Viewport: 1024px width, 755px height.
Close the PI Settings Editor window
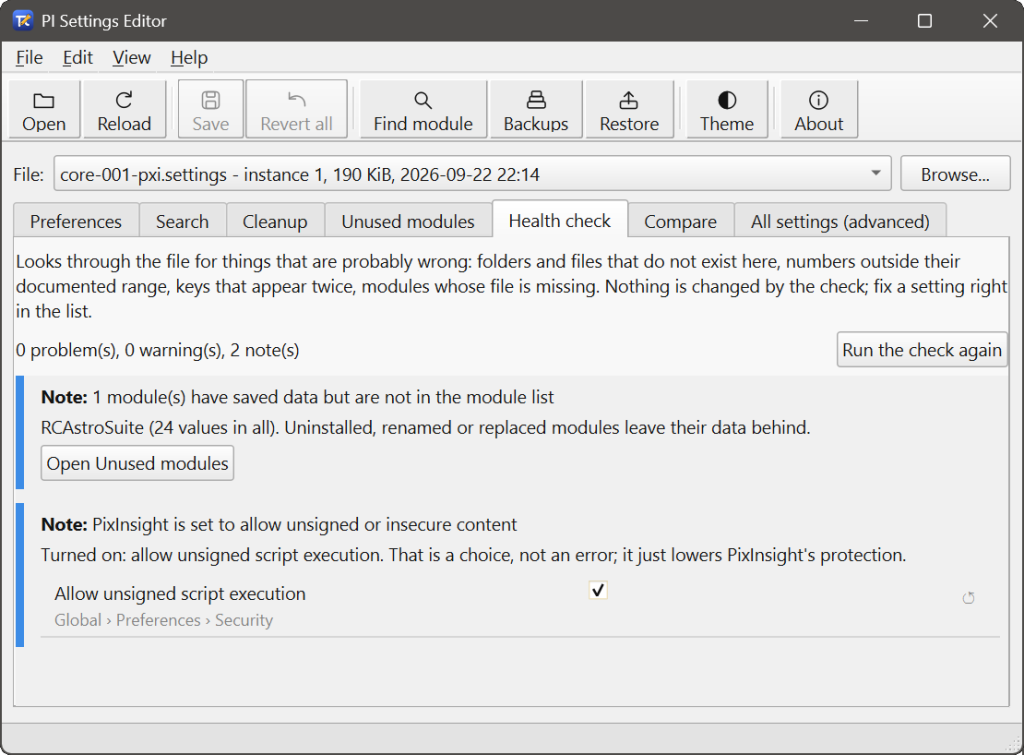990,21
